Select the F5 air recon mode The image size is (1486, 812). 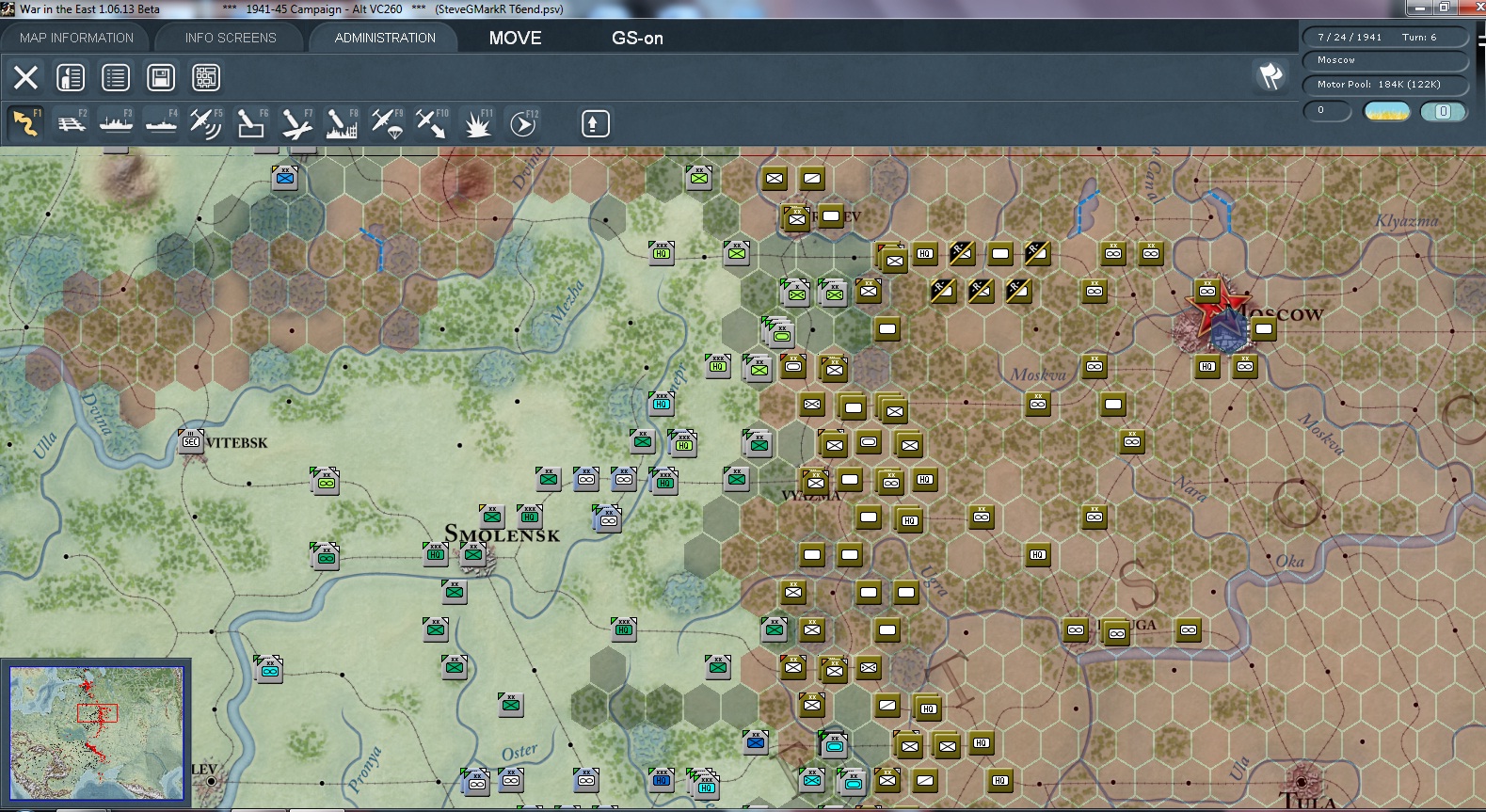(x=206, y=123)
